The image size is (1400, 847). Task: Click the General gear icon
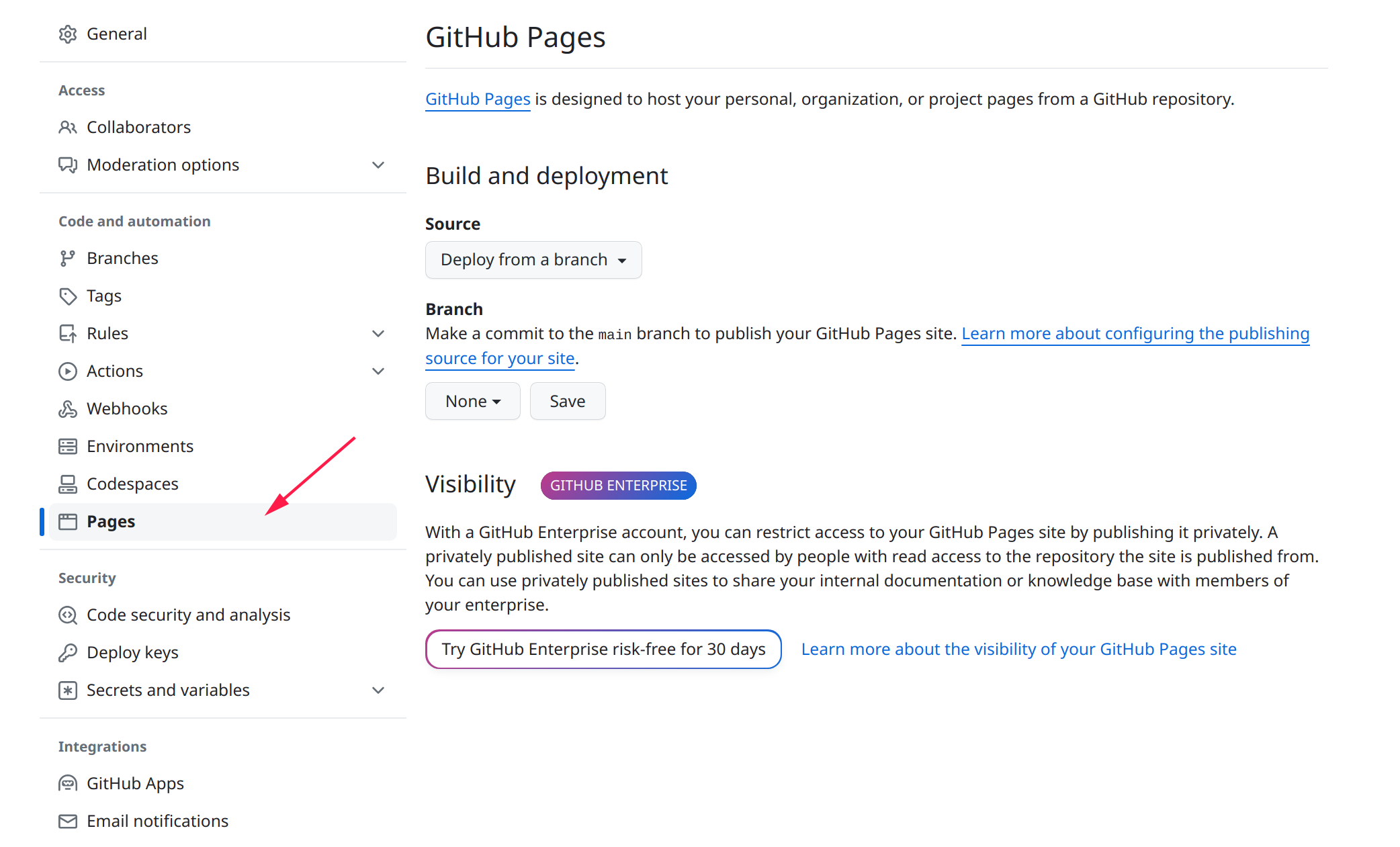click(68, 34)
